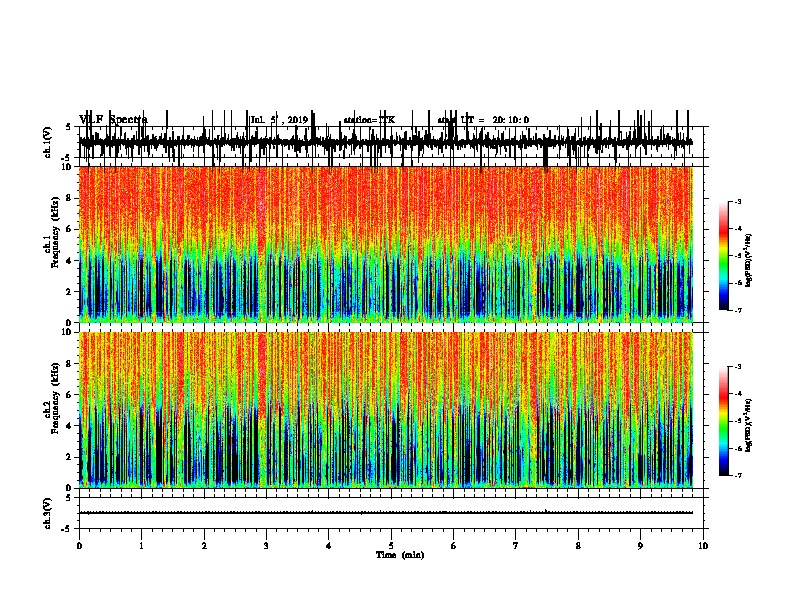This screenshot has height=612, width=792.
Task: Click the time-axis tick label 4
Action: click(329, 546)
